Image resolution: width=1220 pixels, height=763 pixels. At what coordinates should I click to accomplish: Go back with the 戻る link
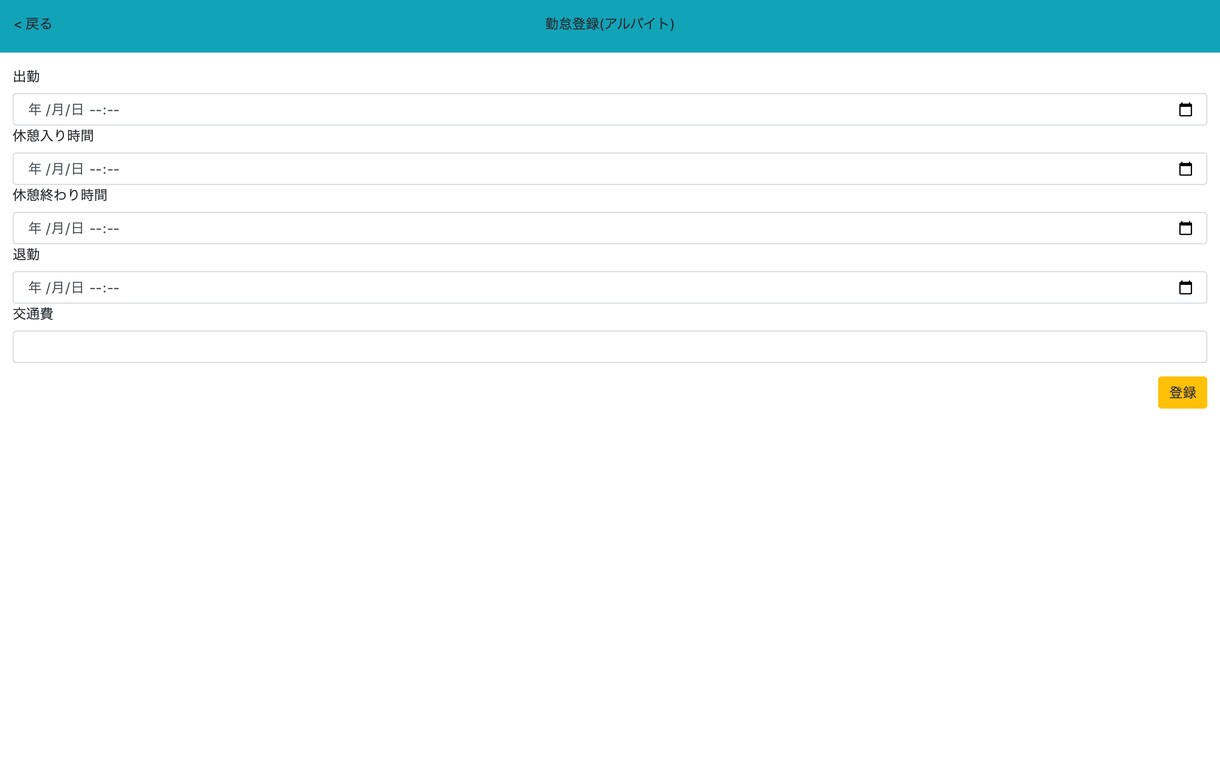click(33, 24)
